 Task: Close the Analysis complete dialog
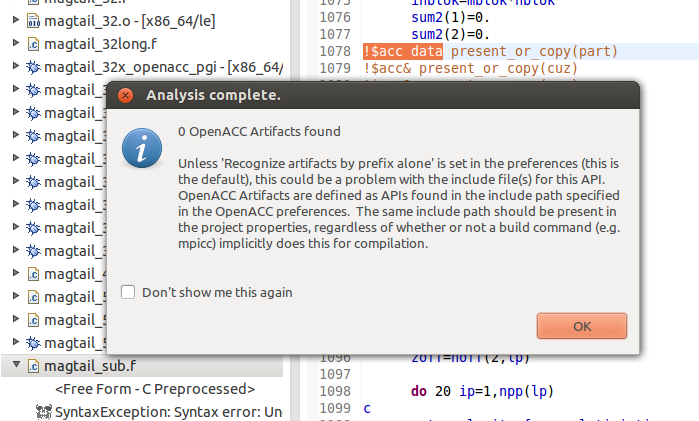pos(126,95)
